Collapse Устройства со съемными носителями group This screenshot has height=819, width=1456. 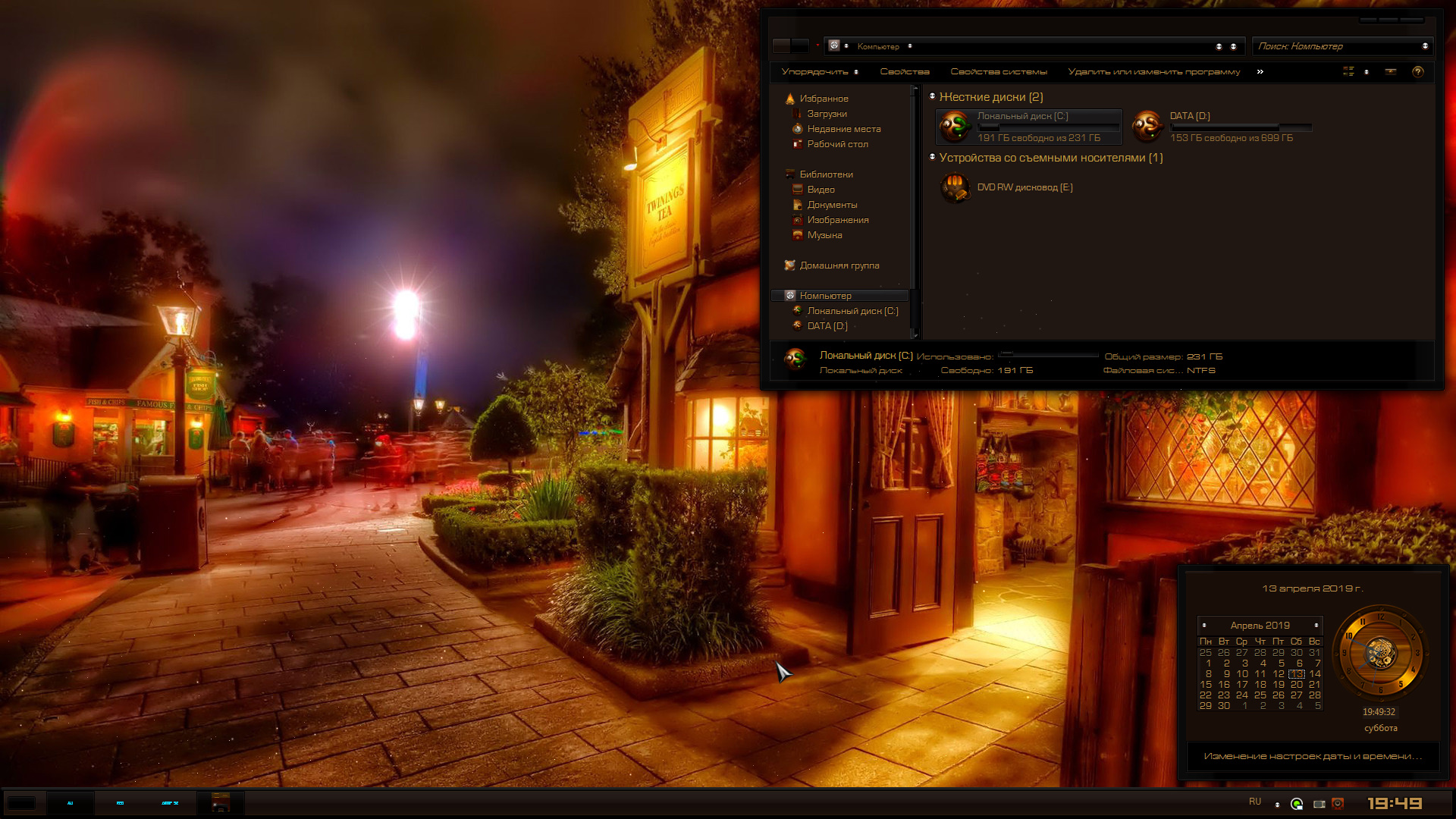click(932, 157)
